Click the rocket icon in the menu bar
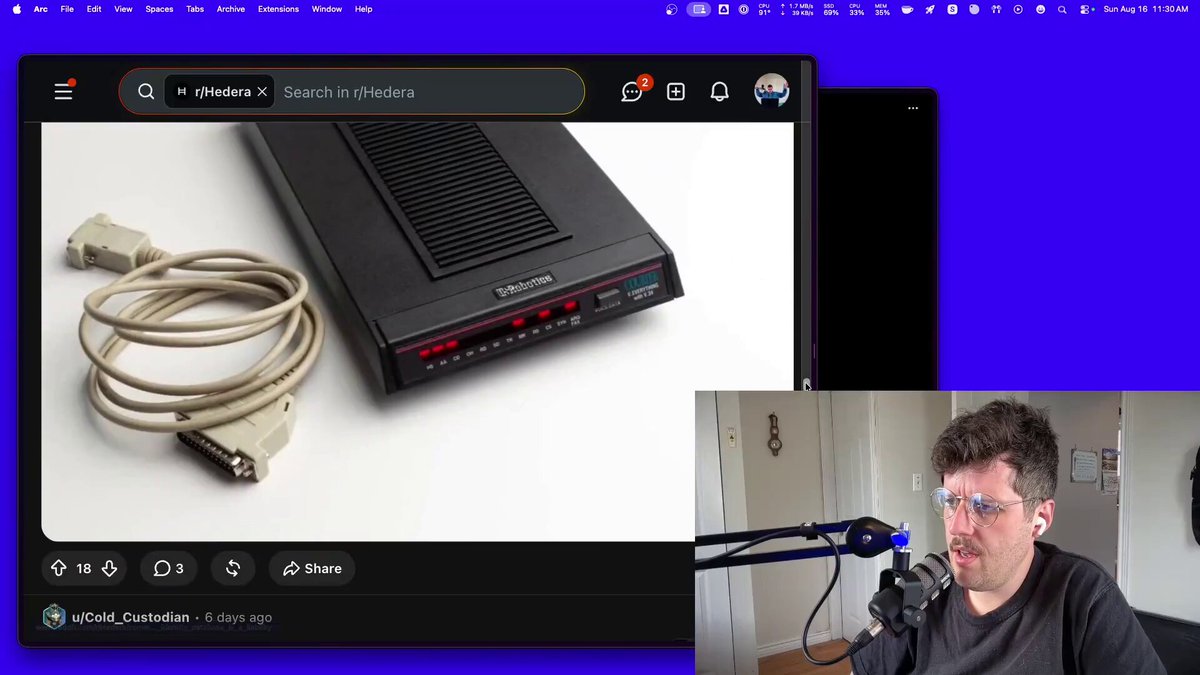The image size is (1200, 675). 930,9
